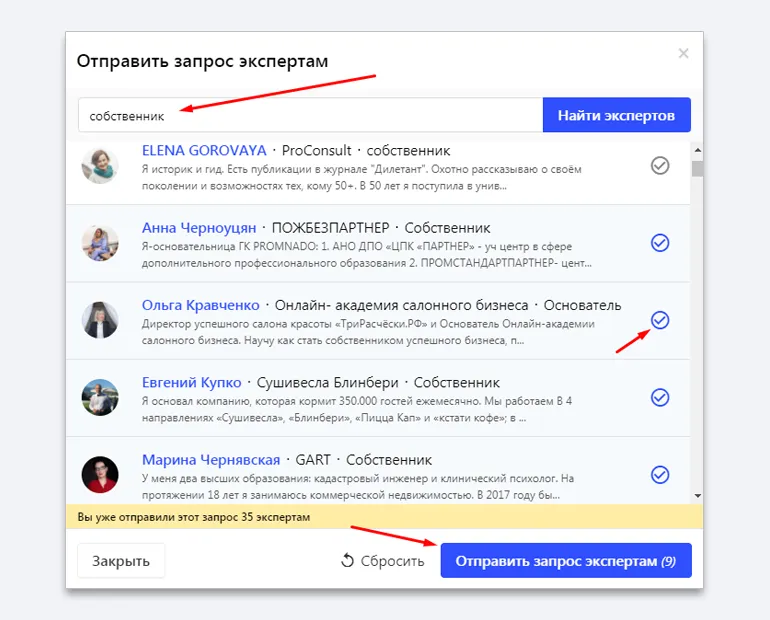Click Ольга Кравченко's avatar image
This screenshot has height=620, width=770.
point(100,320)
